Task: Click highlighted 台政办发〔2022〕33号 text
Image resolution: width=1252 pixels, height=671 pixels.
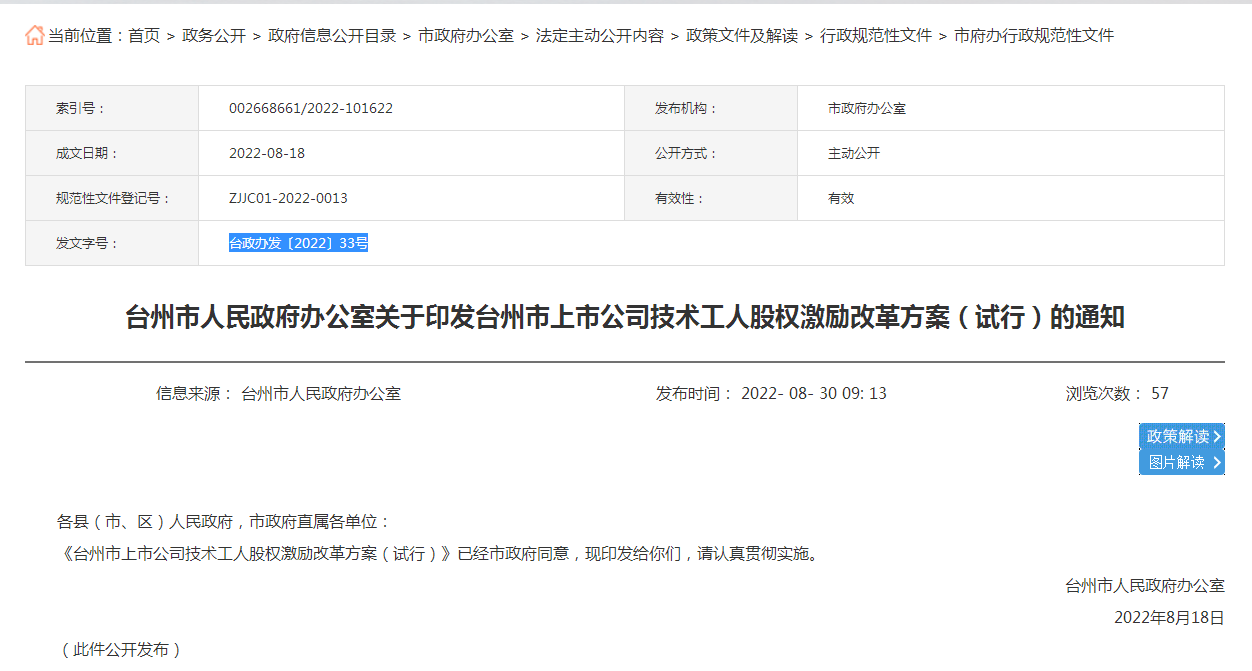Action: click(299, 243)
